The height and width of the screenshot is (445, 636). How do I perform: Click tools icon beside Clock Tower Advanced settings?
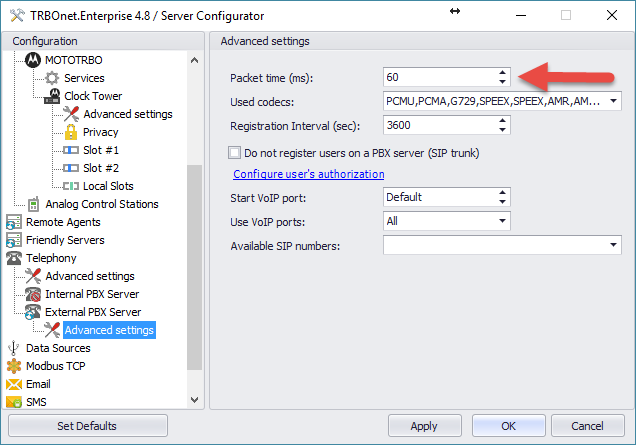71,114
